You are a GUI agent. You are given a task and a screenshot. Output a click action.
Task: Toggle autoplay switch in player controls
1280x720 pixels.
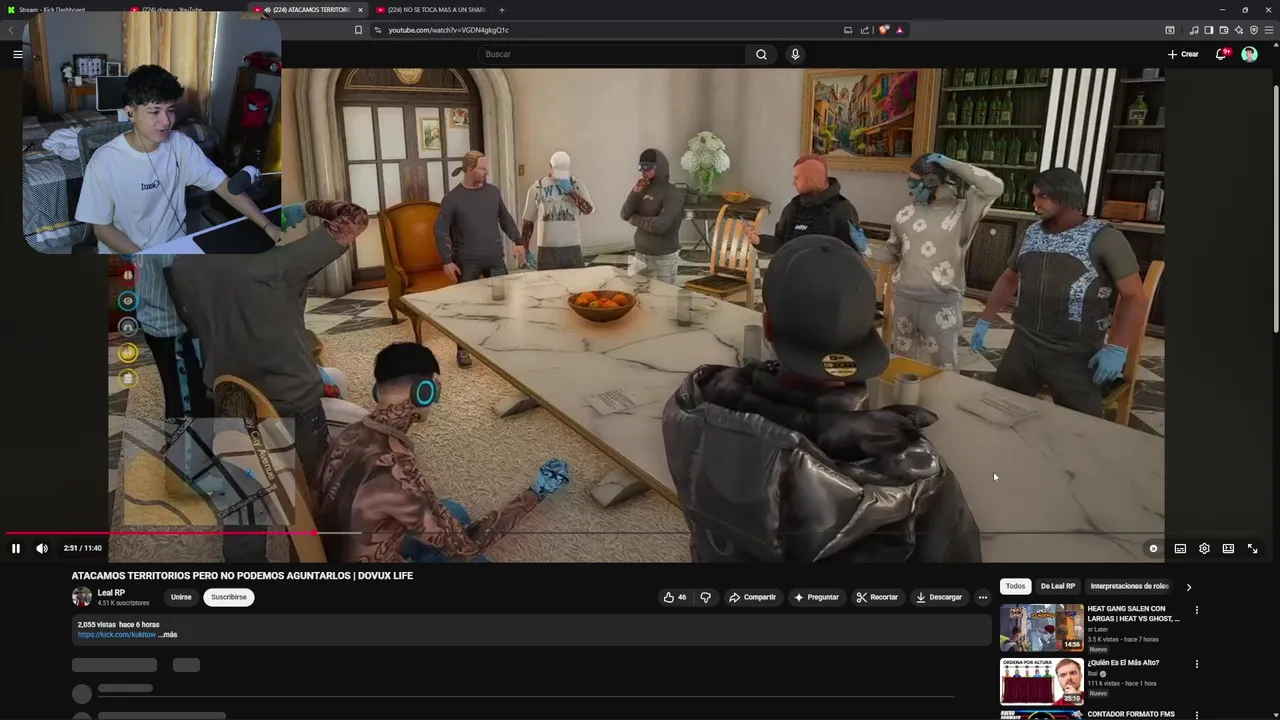point(1153,548)
